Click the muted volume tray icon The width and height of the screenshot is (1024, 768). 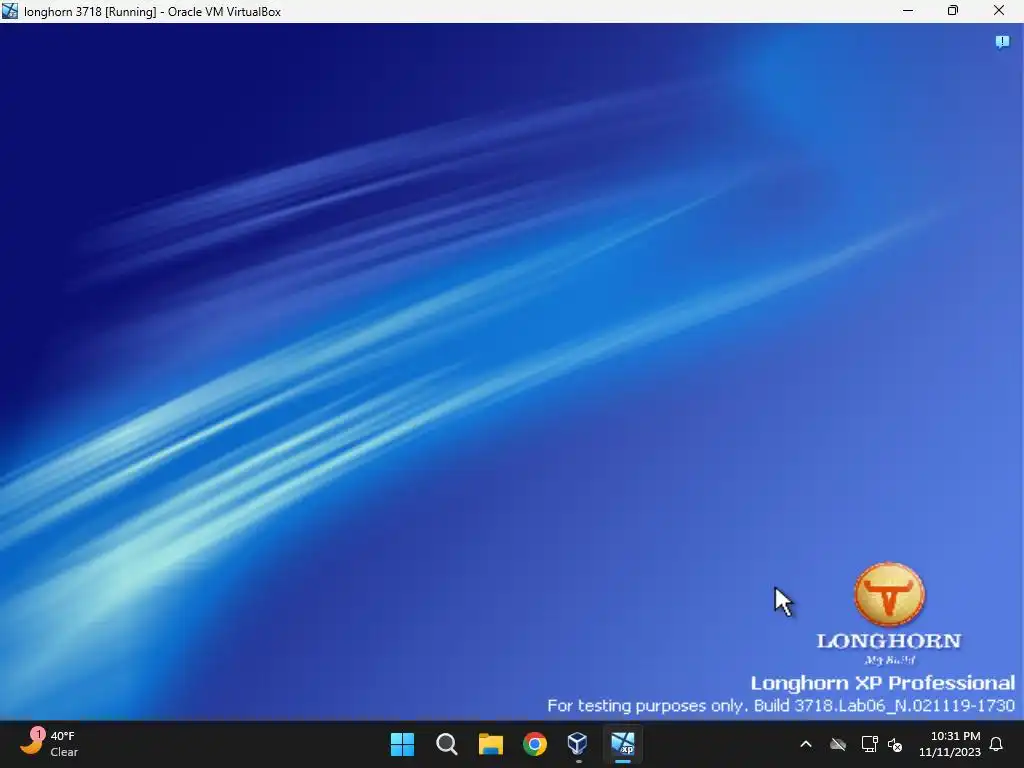tap(895, 744)
